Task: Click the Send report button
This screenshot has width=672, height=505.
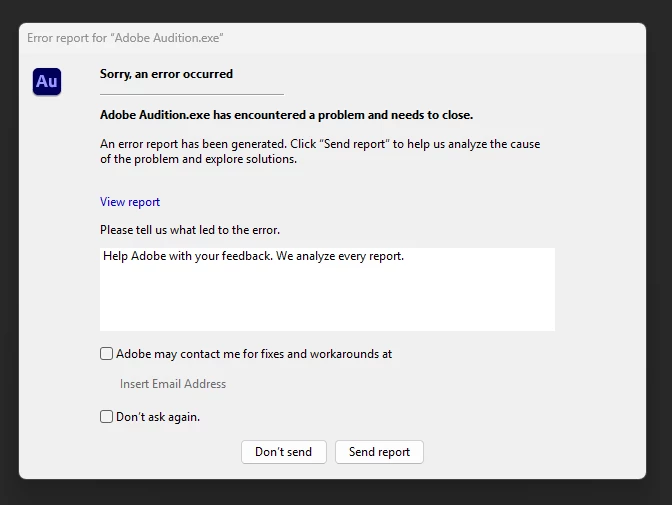Action: coord(379,452)
